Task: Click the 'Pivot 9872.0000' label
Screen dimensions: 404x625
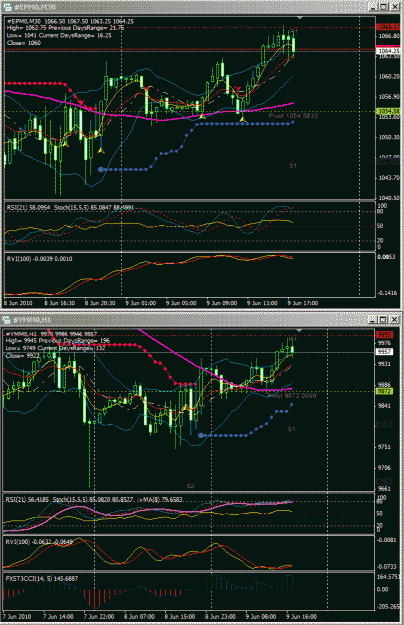Action: tap(292, 395)
